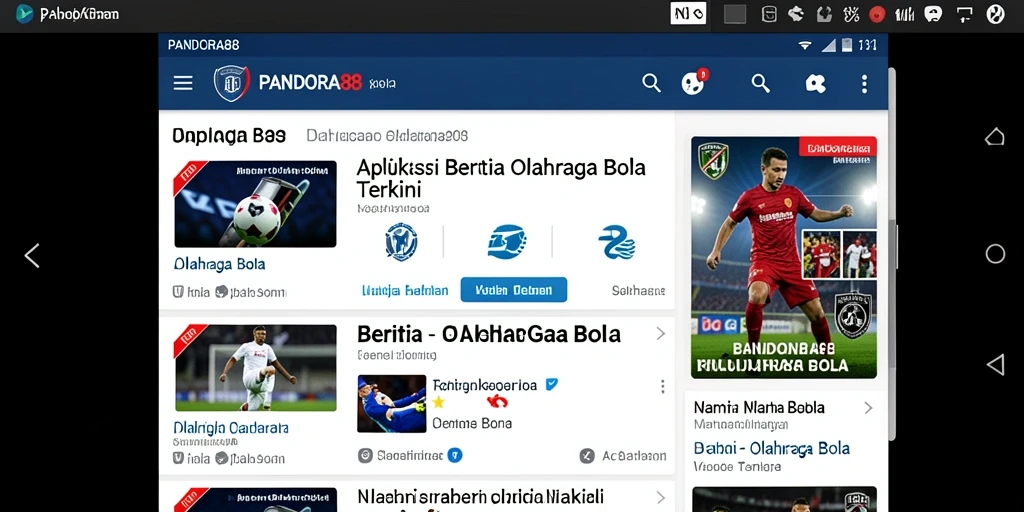Open the header three-dot overflow menu
Viewport: 1024px width, 512px height.
(864, 84)
